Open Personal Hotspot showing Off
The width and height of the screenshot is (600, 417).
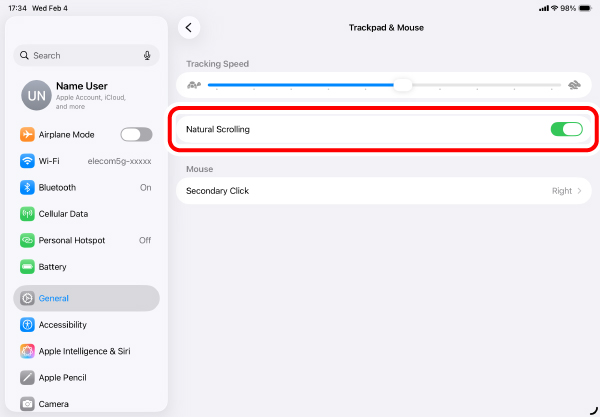pos(86,240)
